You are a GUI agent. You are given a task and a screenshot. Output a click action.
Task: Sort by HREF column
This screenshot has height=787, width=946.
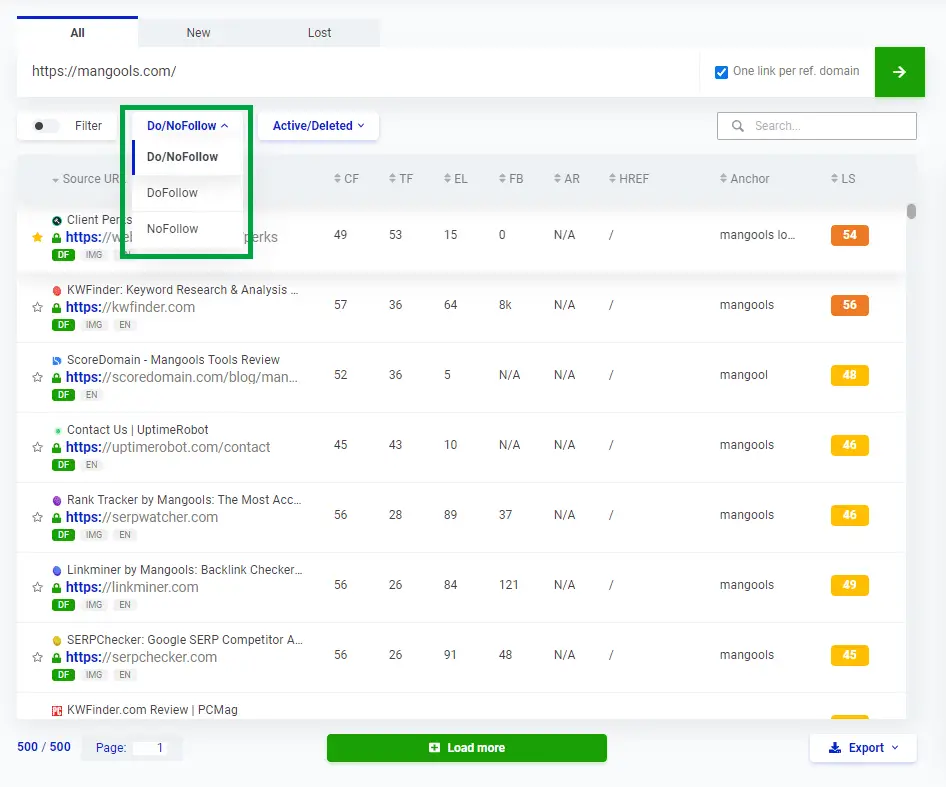click(629, 179)
